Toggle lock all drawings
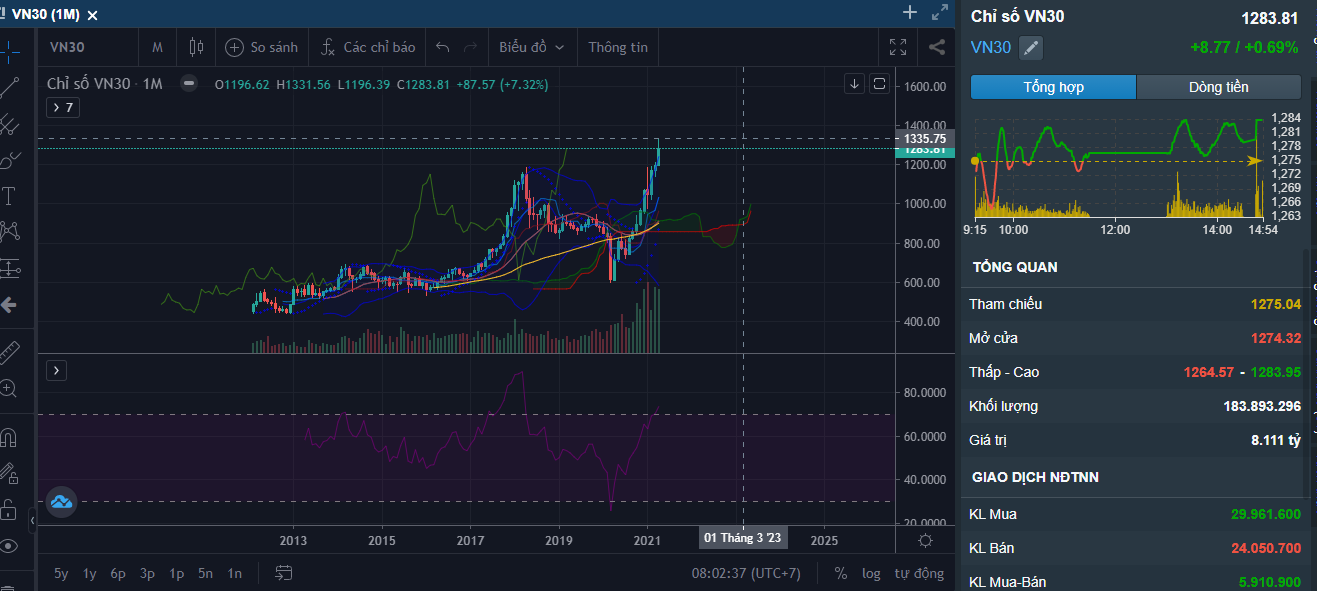 [x=10, y=509]
